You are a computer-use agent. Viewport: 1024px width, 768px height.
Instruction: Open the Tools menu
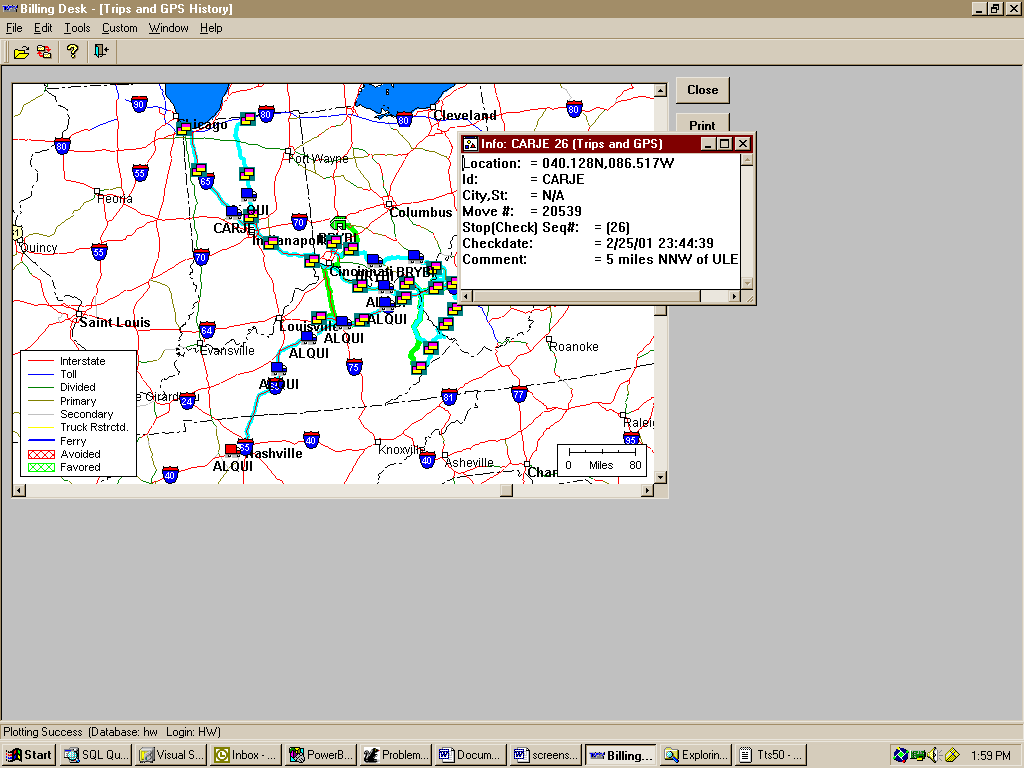[77, 28]
